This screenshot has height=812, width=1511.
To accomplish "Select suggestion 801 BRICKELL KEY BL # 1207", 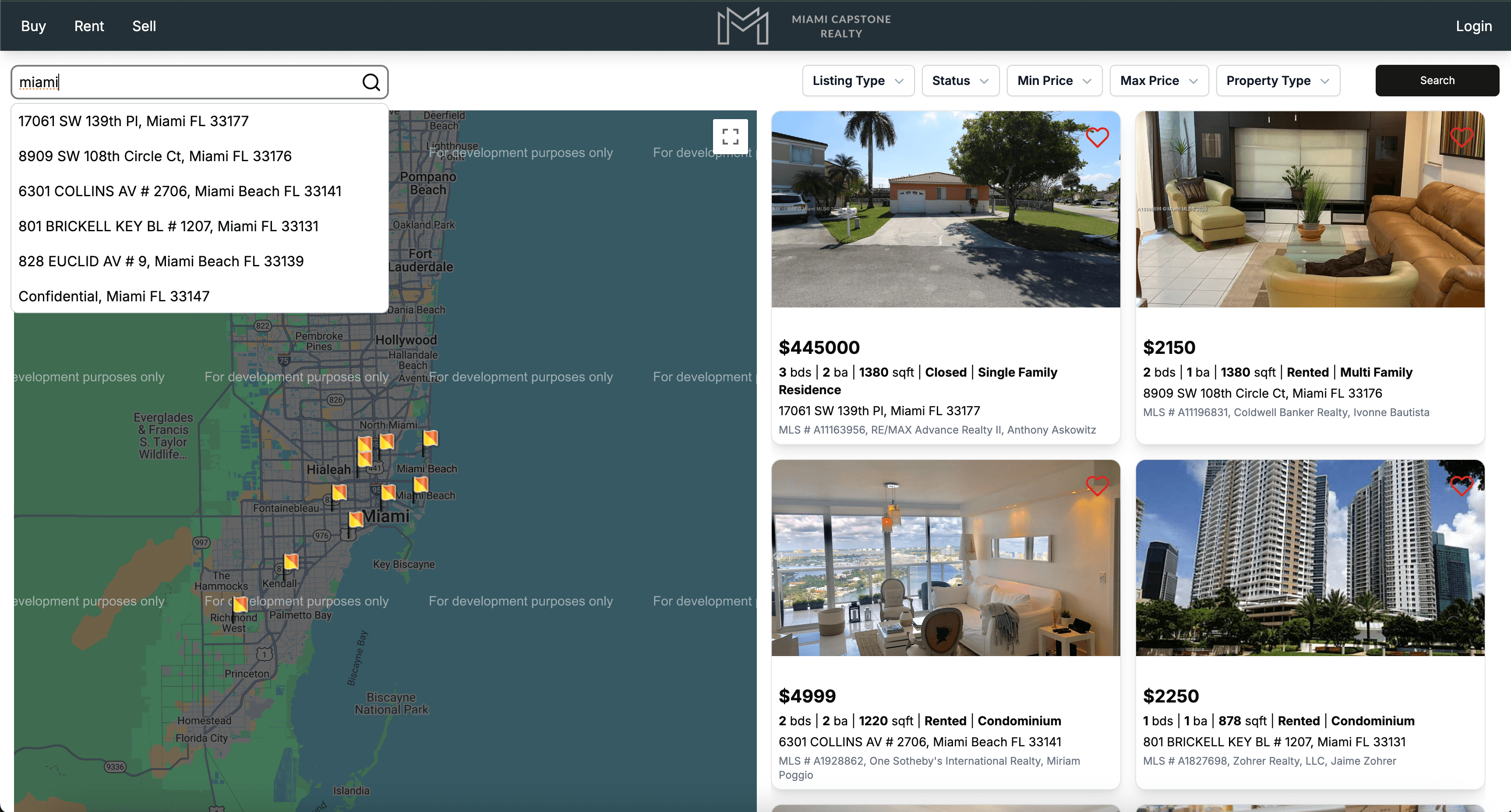I will (199, 226).
